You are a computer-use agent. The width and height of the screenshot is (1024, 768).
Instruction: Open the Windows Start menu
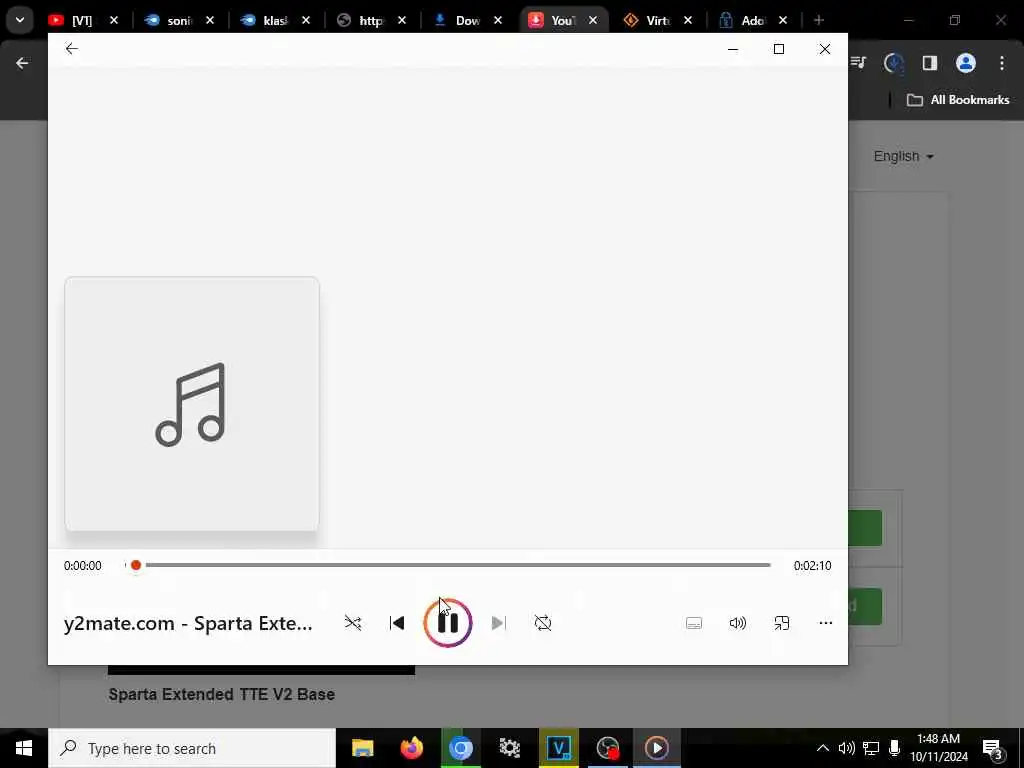(24, 748)
